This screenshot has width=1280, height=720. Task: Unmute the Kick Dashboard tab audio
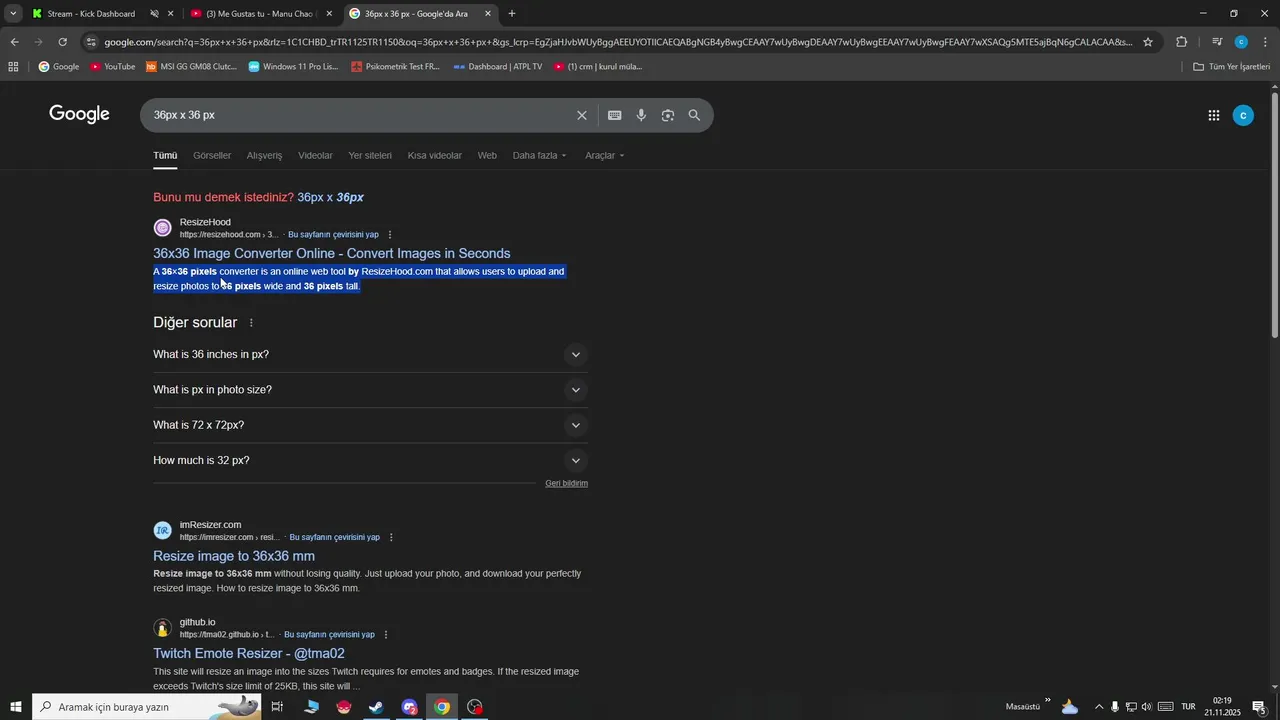[x=154, y=14]
